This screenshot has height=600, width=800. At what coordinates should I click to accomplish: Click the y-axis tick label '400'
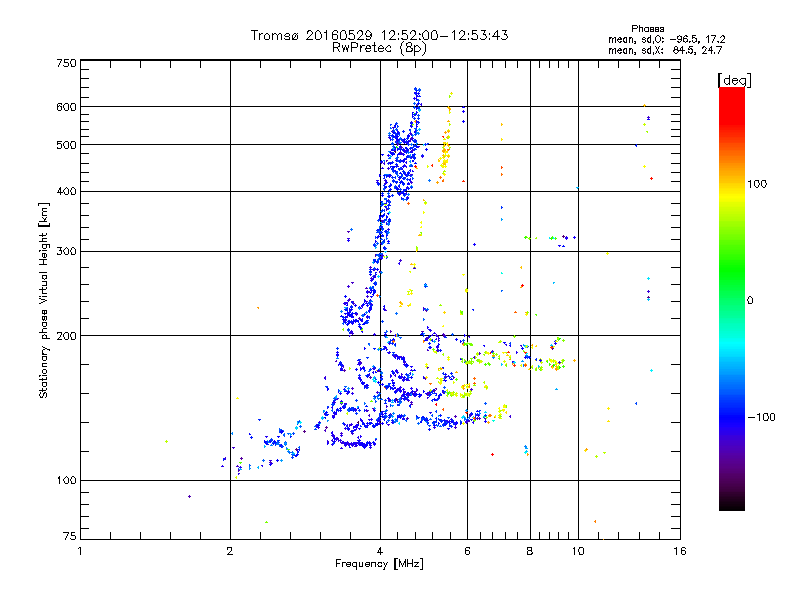[x=67, y=191]
